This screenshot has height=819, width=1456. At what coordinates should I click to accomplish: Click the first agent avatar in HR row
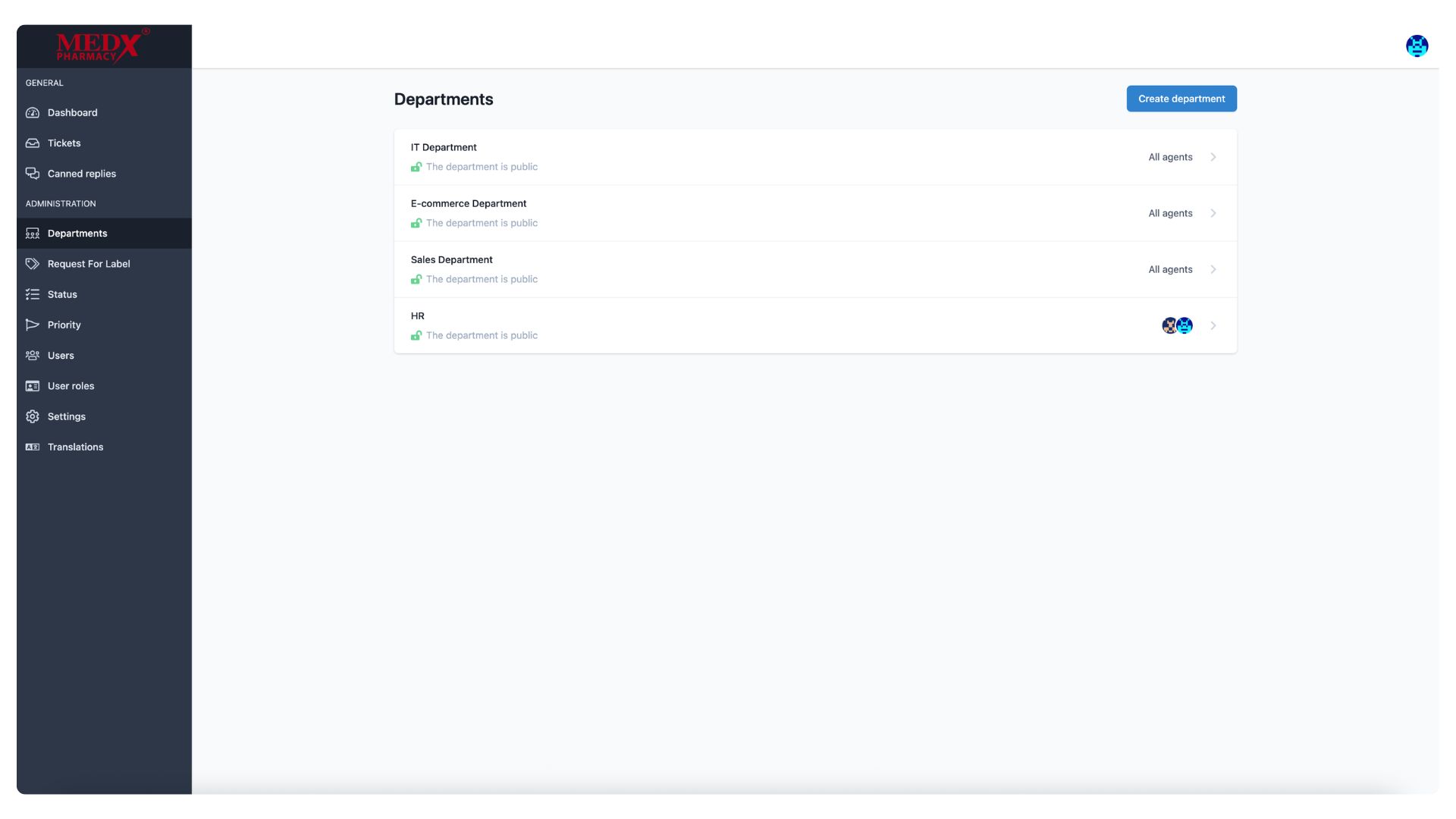1169,325
